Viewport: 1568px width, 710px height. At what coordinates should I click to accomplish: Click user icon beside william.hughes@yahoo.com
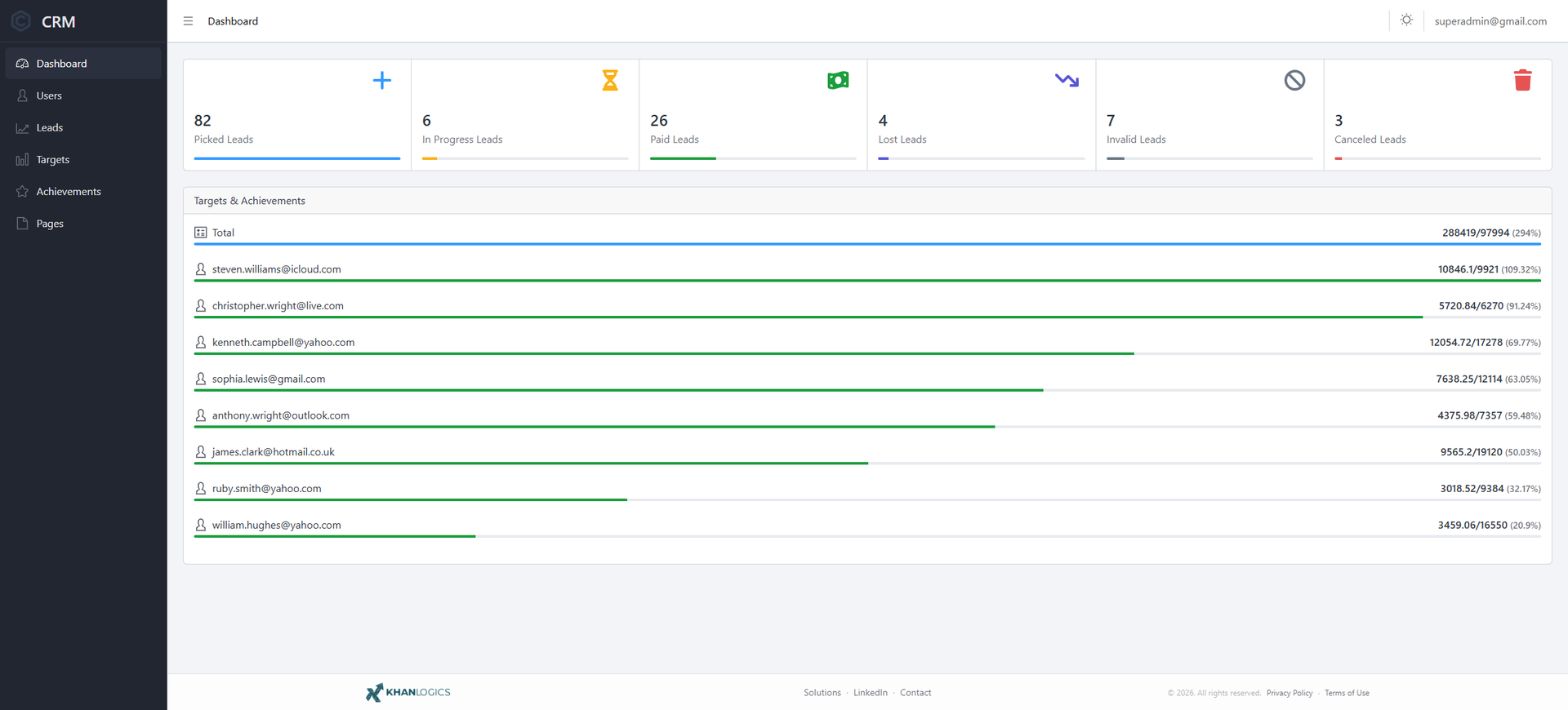[x=200, y=526]
